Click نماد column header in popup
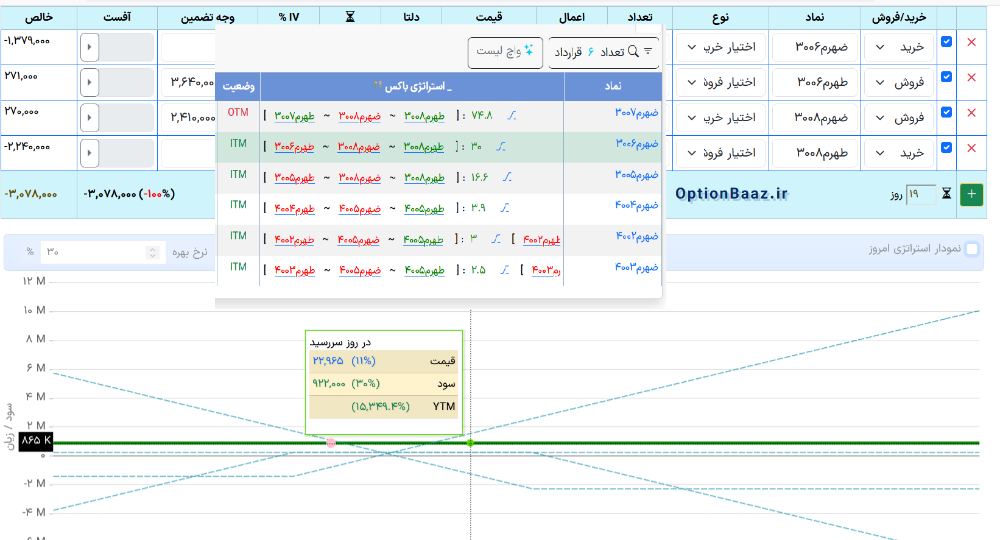 [x=612, y=86]
